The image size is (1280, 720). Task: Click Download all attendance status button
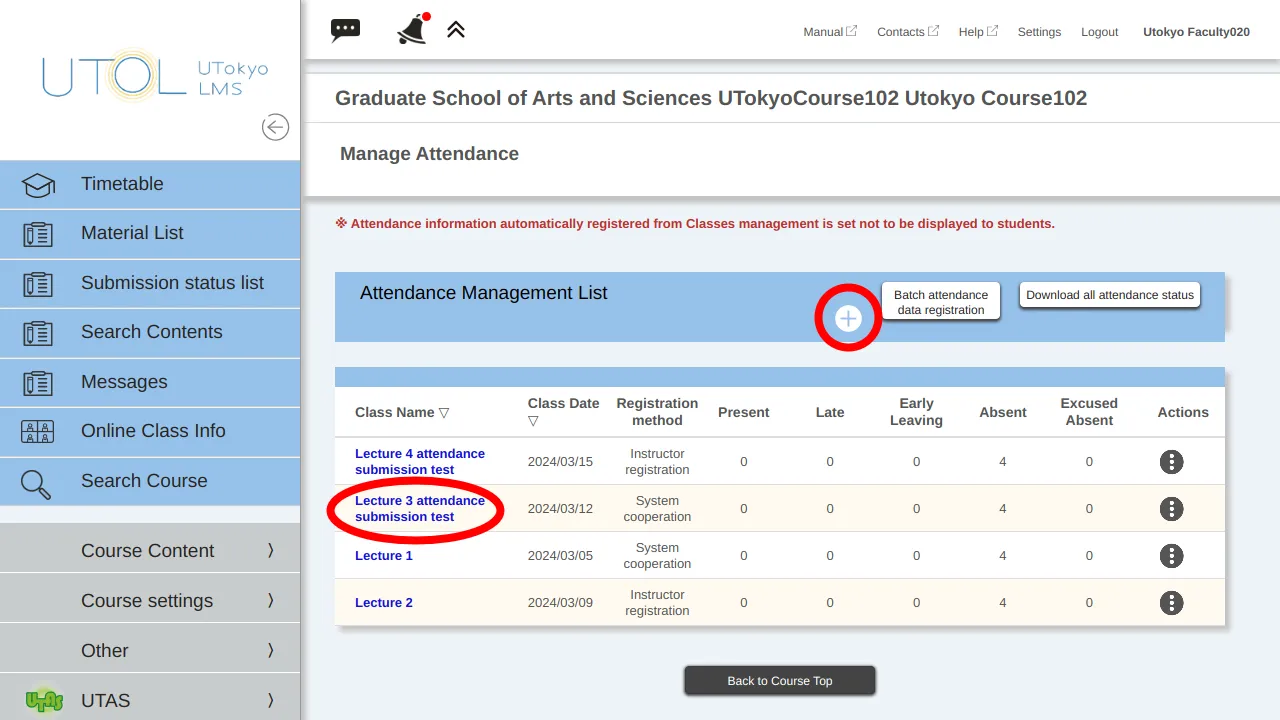coord(1109,295)
